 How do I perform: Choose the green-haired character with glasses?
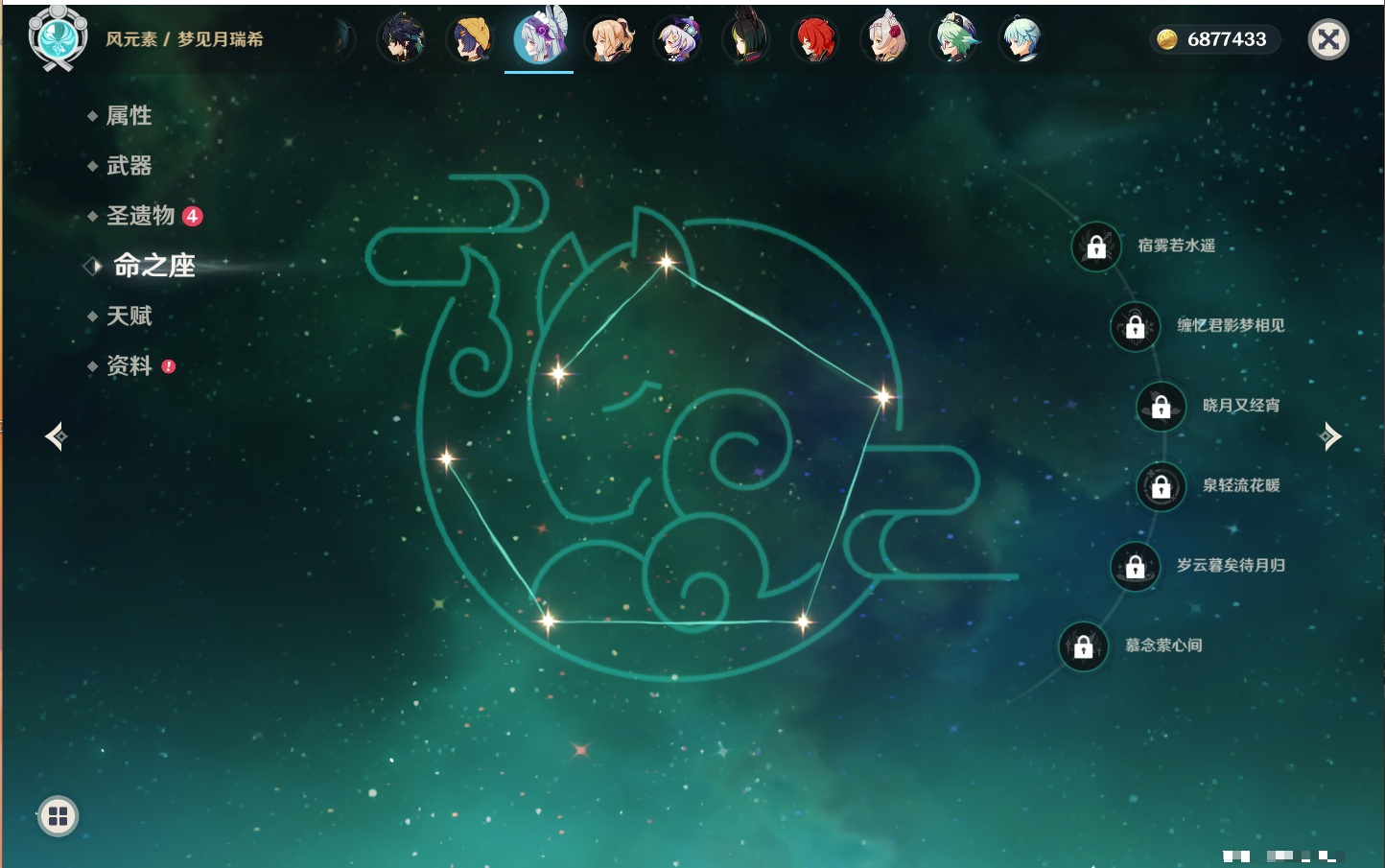point(954,40)
